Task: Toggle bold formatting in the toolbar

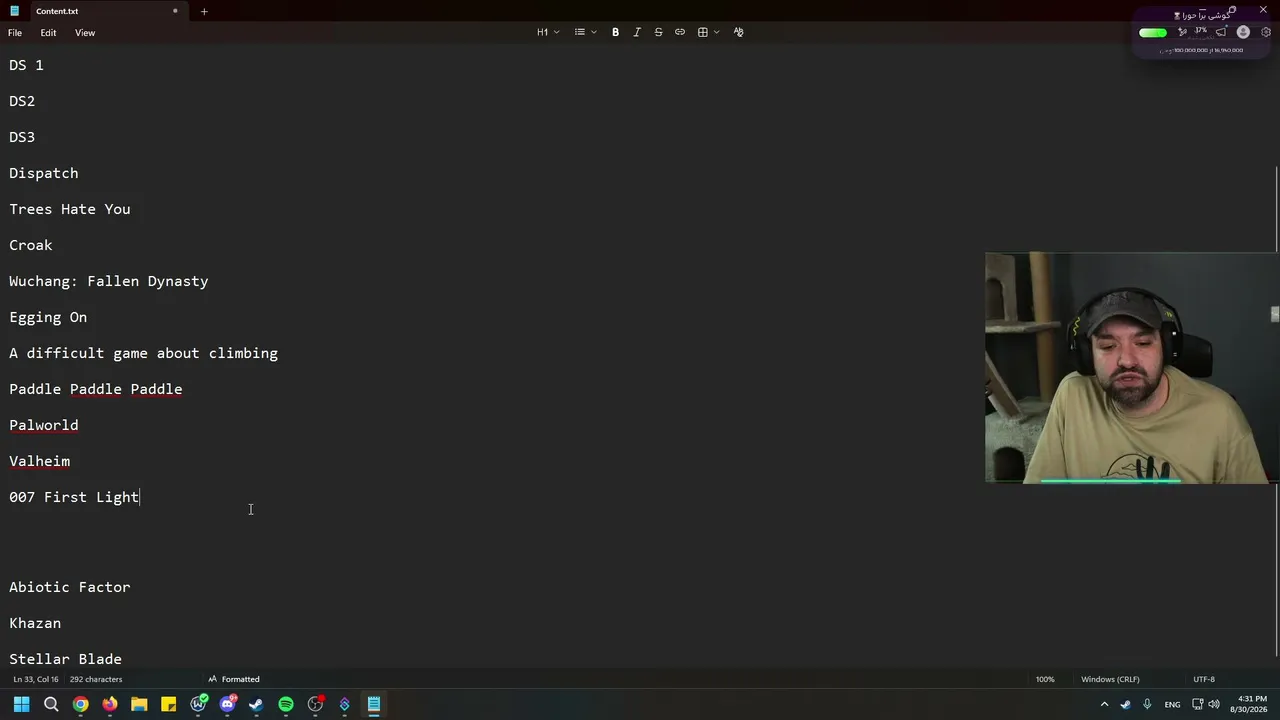Action: click(615, 32)
